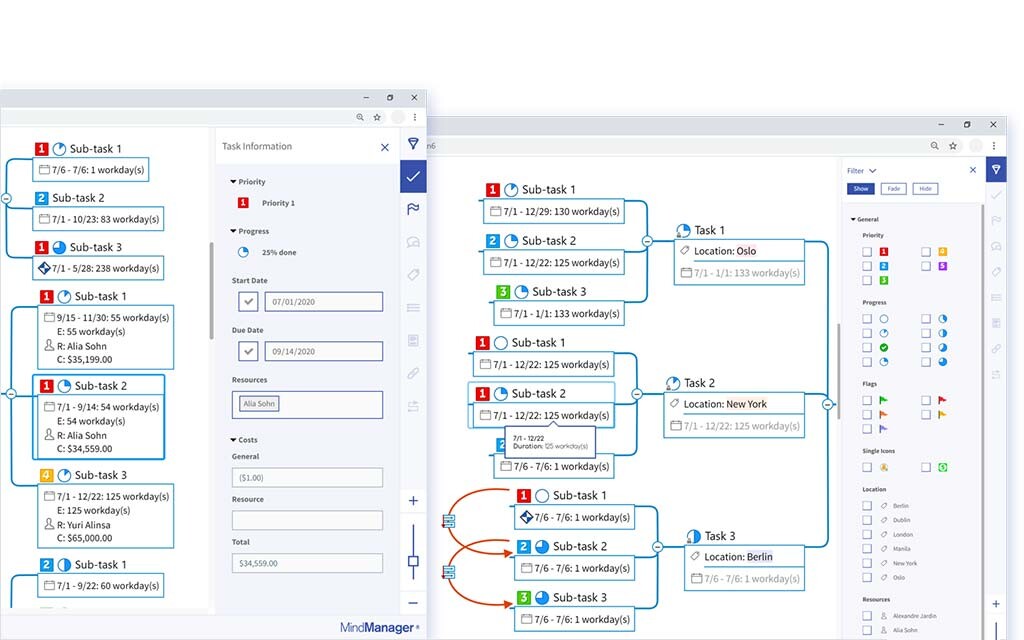1024x640 pixels.
Task: Check the Berlin location checkbox
Action: (x=867, y=505)
